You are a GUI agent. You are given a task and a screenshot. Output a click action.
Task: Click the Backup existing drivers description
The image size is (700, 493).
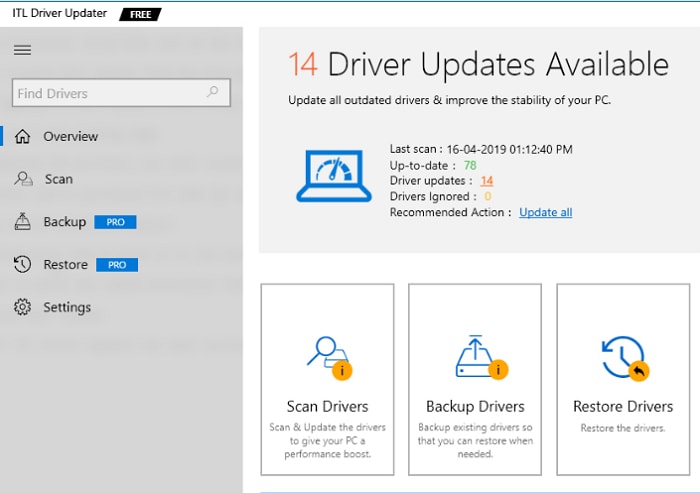(x=475, y=441)
